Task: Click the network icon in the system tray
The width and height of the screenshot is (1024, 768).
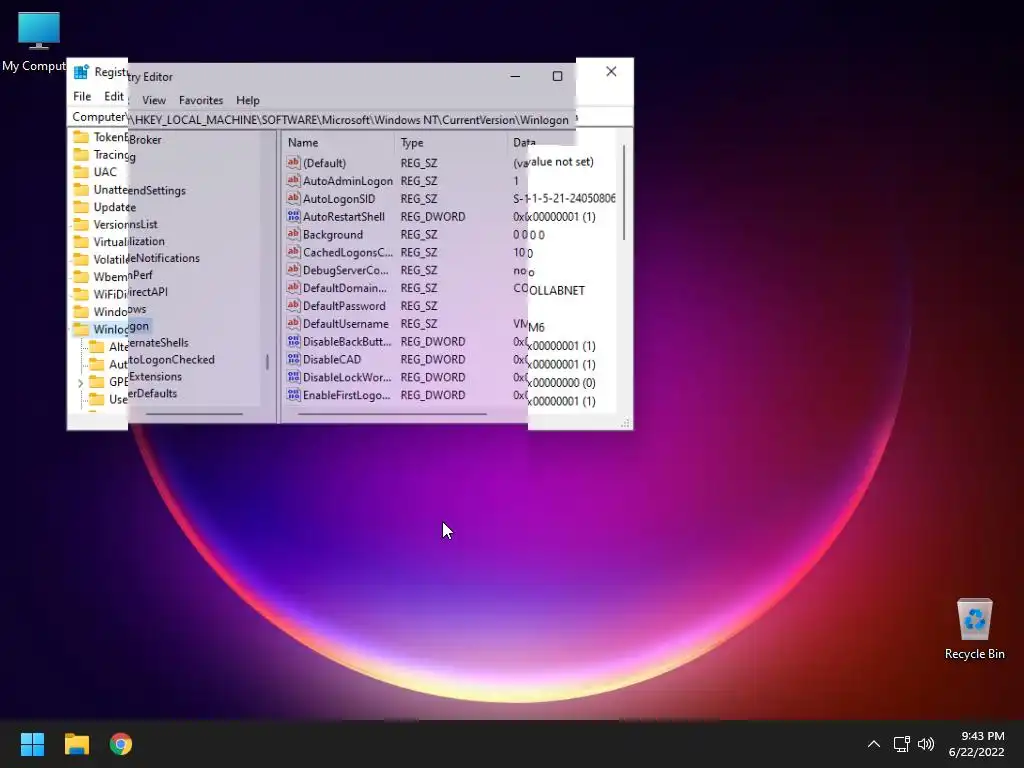Action: click(902, 744)
